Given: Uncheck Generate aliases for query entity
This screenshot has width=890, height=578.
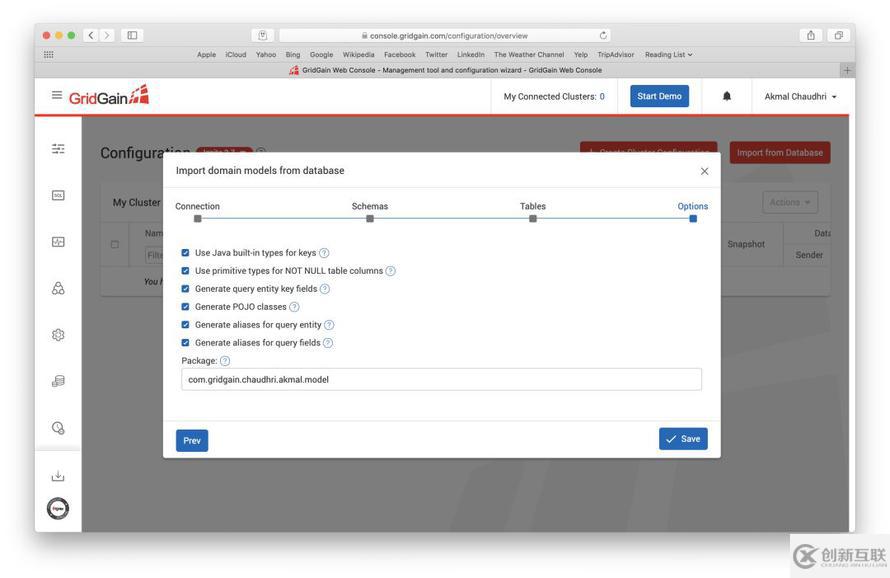Looking at the screenshot, I should click(x=185, y=325).
